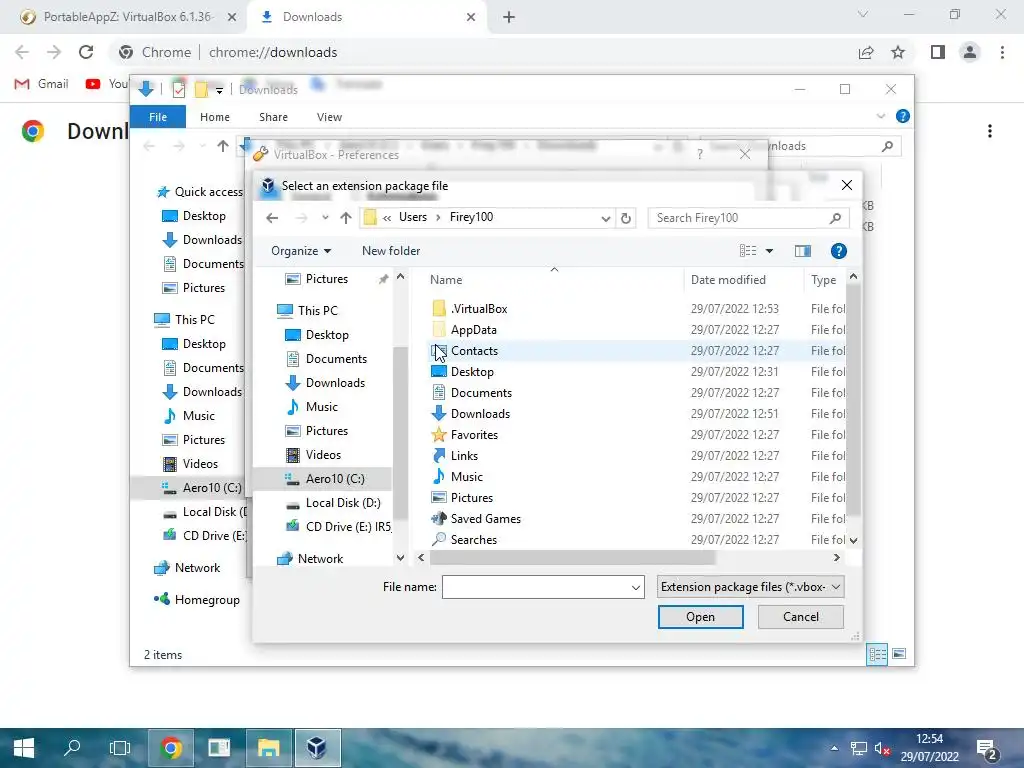The height and width of the screenshot is (768, 1024).
Task: Open the Organize dropdown menu
Action: [x=301, y=251]
